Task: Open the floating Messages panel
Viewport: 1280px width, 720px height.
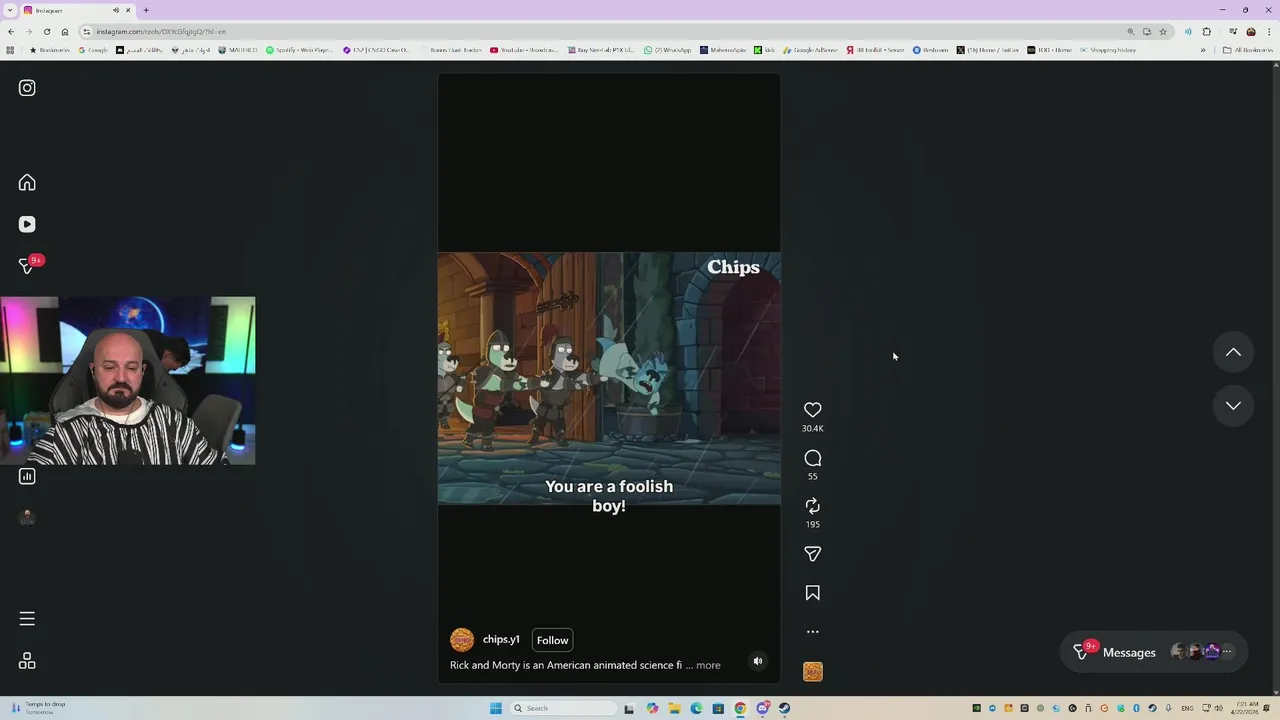Action: point(1154,652)
